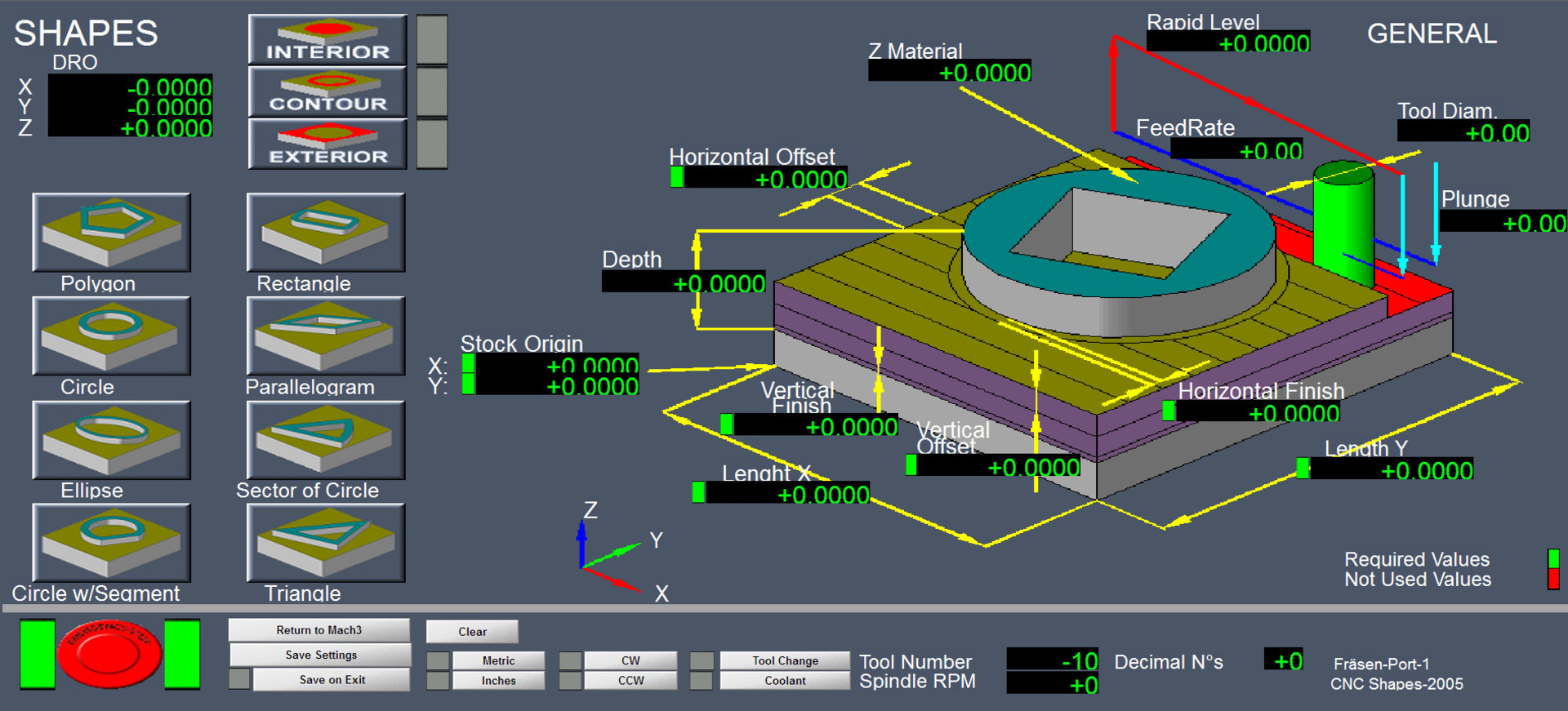Viewport: 1568px width, 711px height.
Task: Enable Metric units
Action: (x=498, y=660)
